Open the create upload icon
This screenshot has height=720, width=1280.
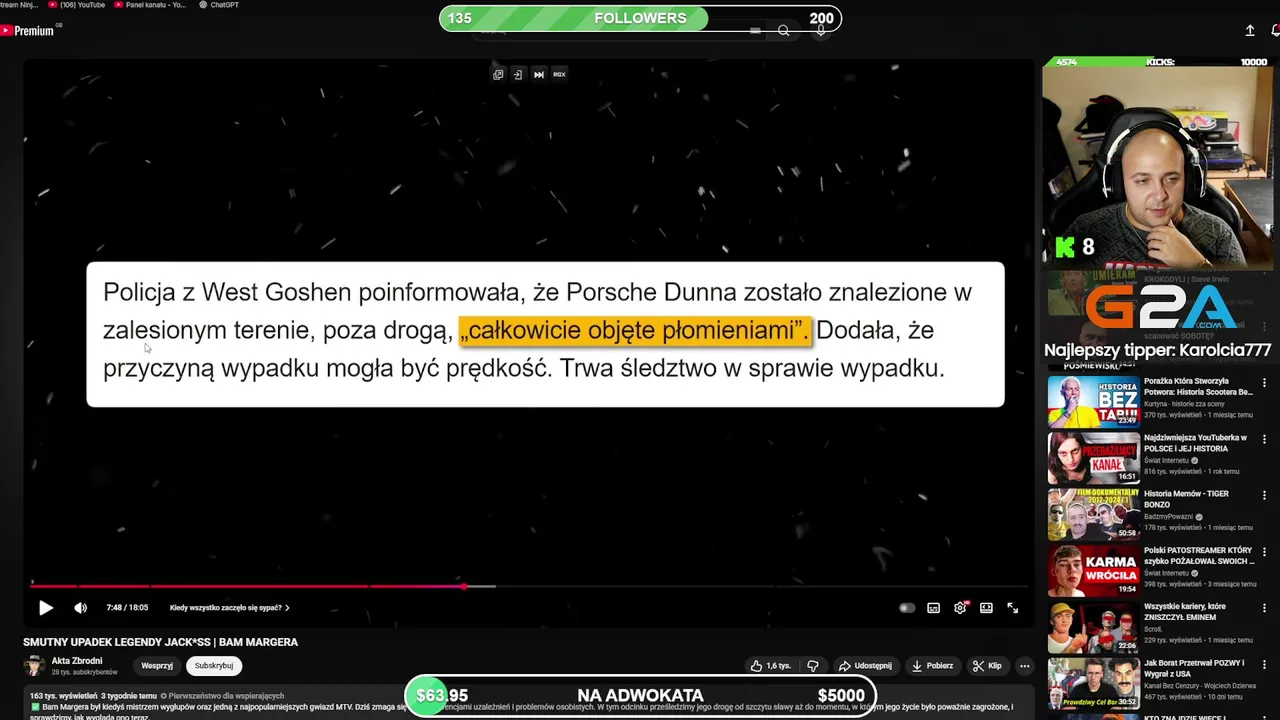[1249, 31]
